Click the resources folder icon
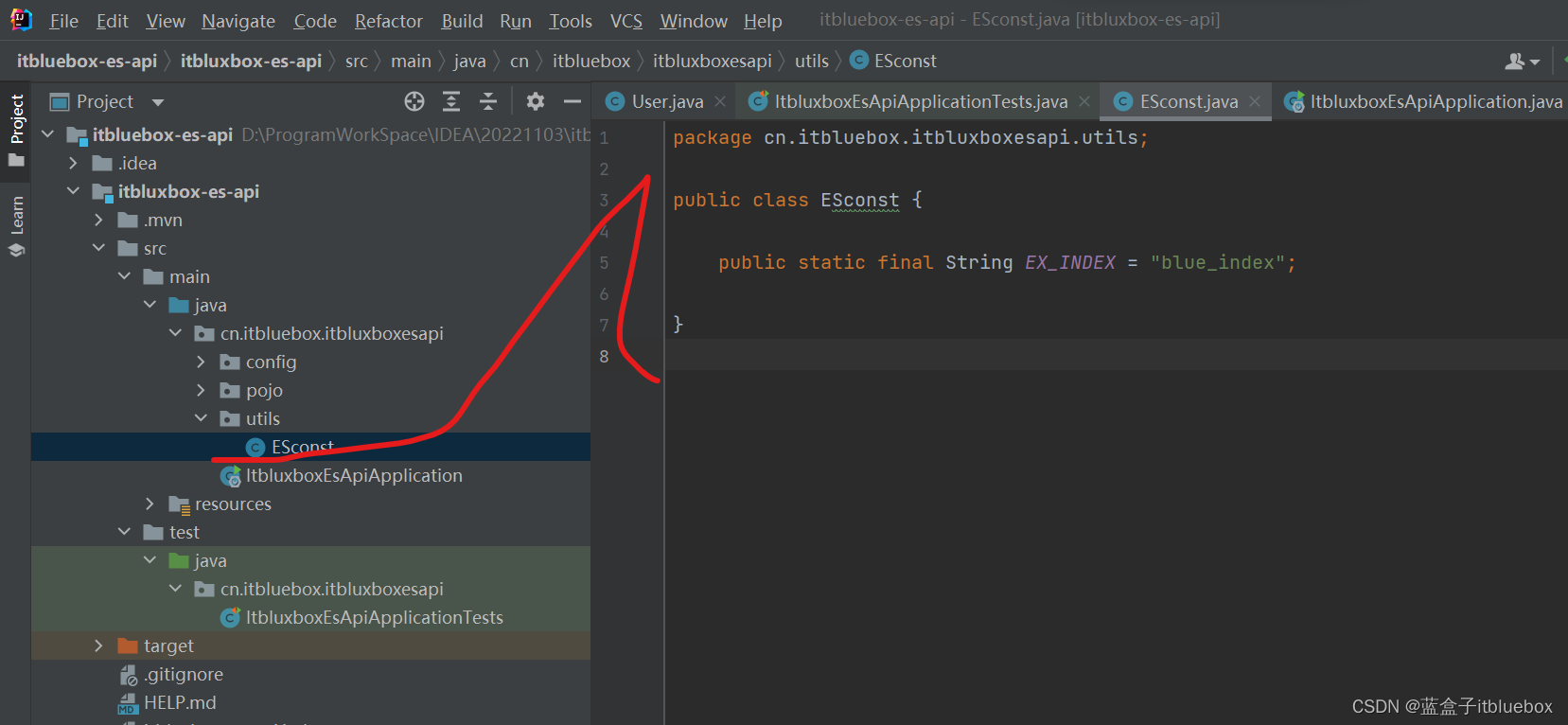Image resolution: width=1568 pixels, height=725 pixels. [179, 504]
